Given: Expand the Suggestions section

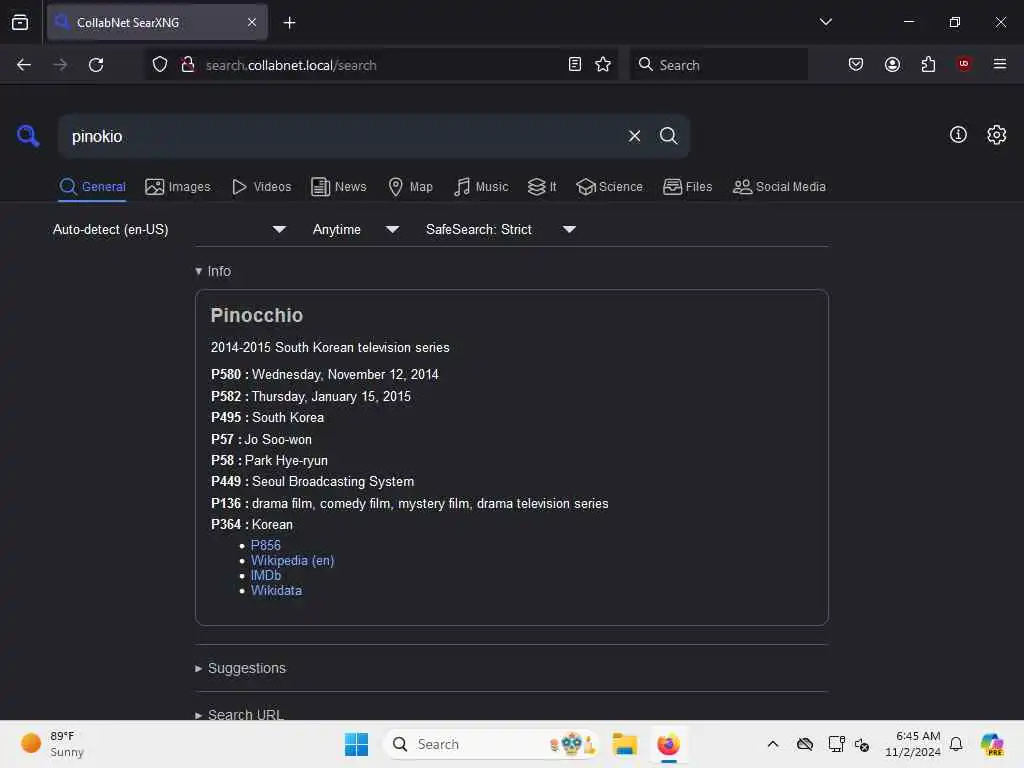Looking at the screenshot, I should click(x=240, y=668).
